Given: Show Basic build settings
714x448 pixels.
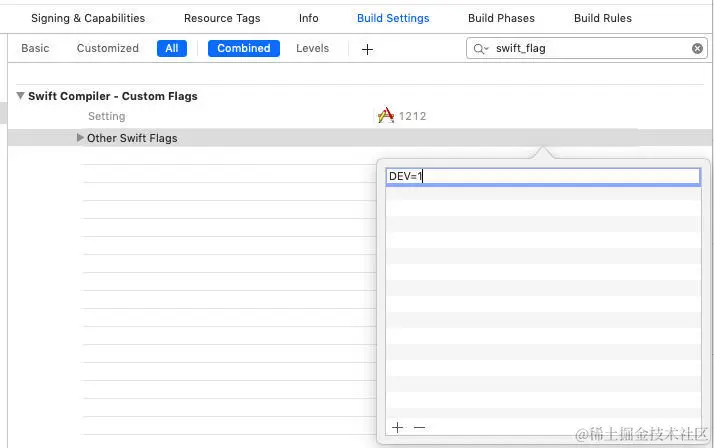Looking at the screenshot, I should pyautogui.click(x=35, y=48).
